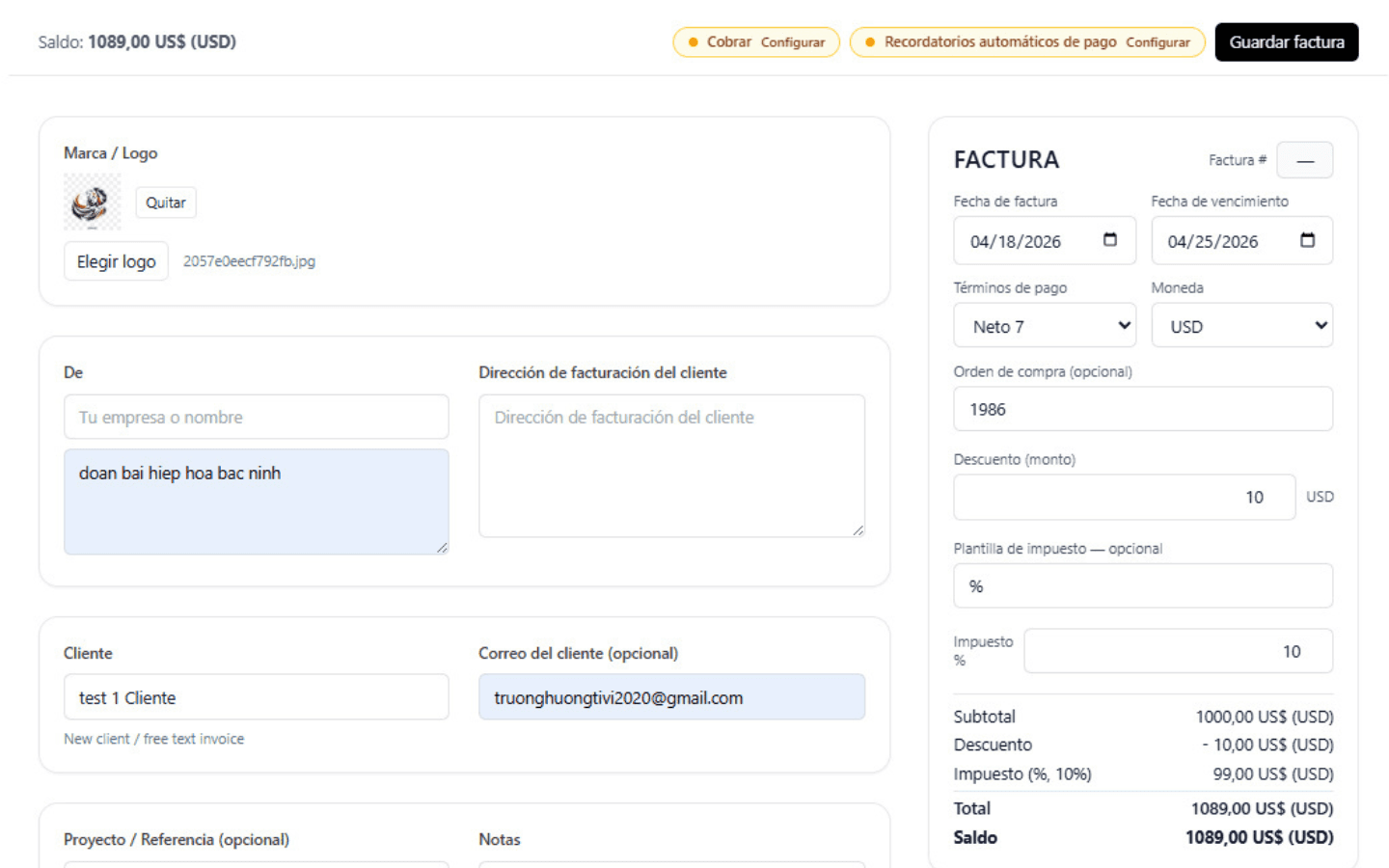
Task: Click Descuento value - 10,00 US$ (USD)
Action: (x=1267, y=745)
